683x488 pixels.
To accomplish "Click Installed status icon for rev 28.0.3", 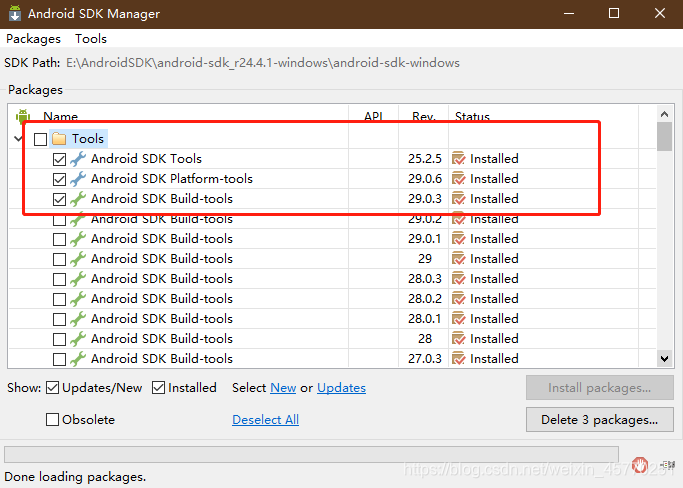I will [x=459, y=279].
